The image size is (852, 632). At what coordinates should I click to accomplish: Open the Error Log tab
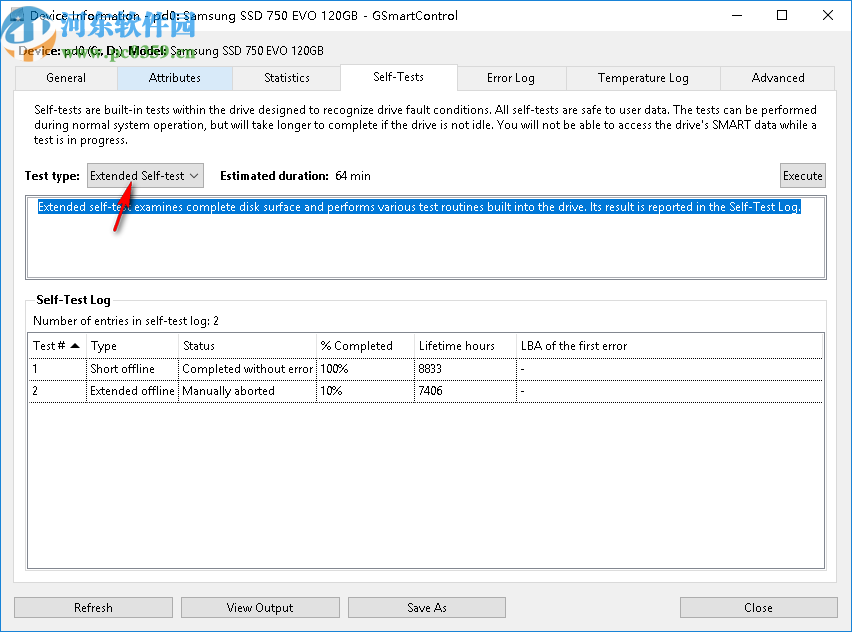[x=511, y=78]
